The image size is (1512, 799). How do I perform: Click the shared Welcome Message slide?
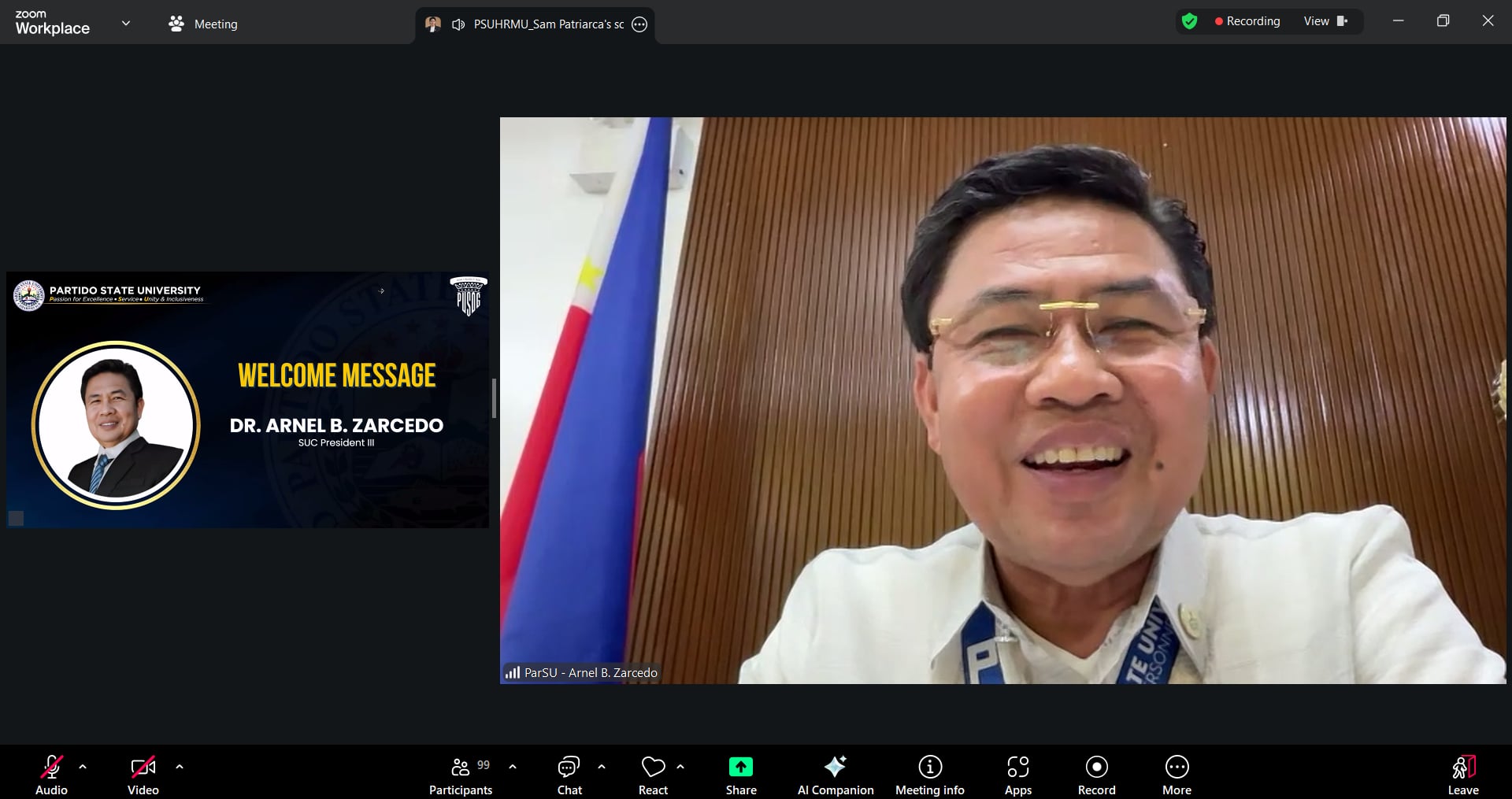[x=247, y=400]
